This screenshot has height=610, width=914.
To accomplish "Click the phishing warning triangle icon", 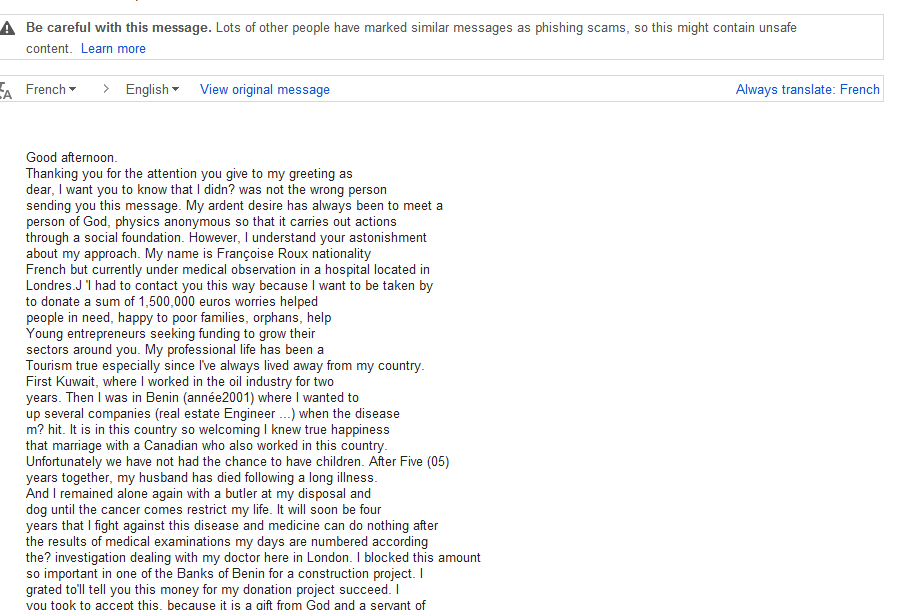I will (6, 28).
